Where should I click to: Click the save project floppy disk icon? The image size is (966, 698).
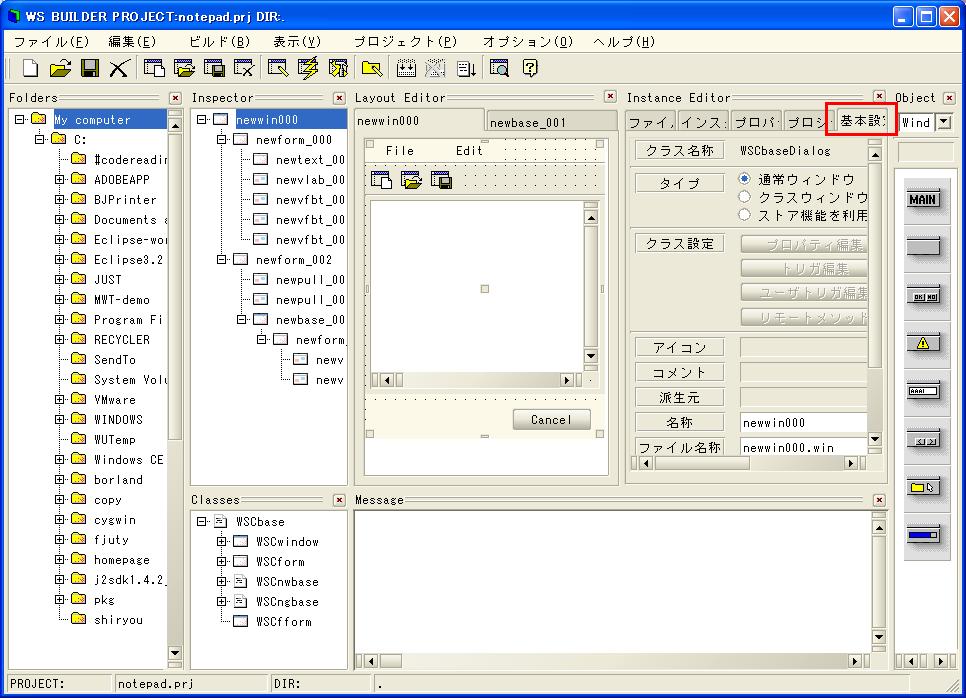90,68
